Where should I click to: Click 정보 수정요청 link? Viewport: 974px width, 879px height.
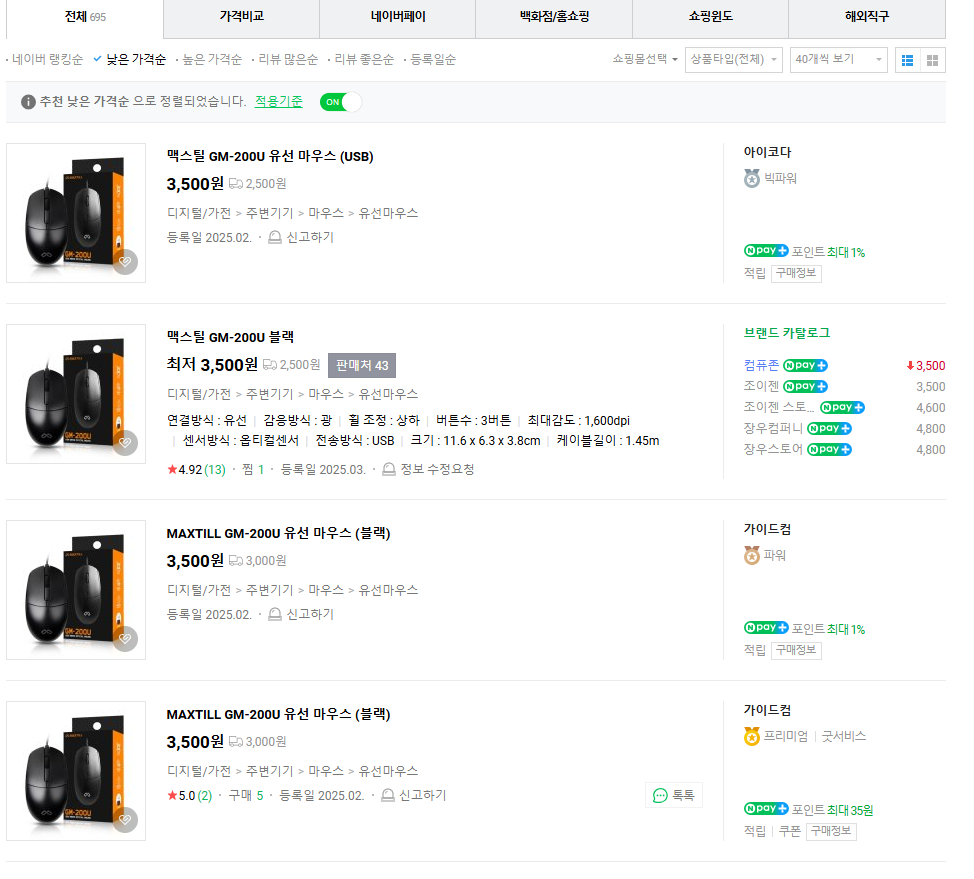(437, 470)
